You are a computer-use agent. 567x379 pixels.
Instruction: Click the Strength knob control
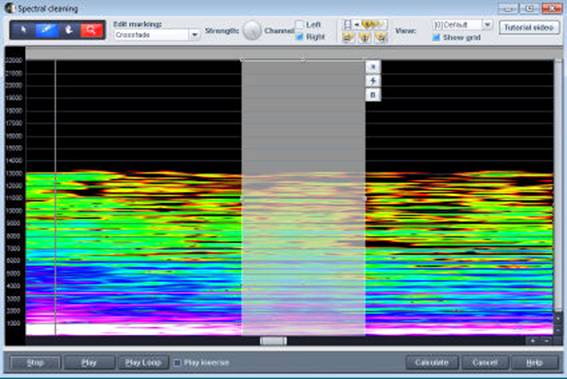click(x=252, y=30)
